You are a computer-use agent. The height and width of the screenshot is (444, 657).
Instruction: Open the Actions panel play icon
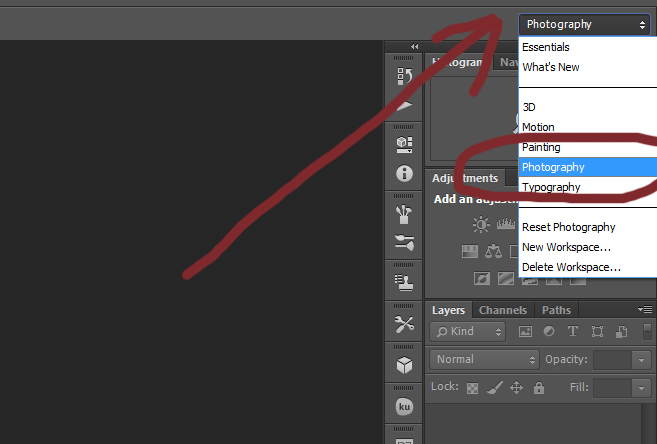click(404, 106)
